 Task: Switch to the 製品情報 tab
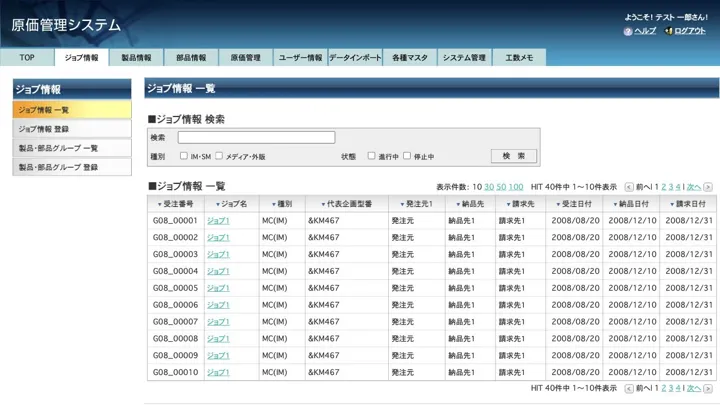(136, 57)
